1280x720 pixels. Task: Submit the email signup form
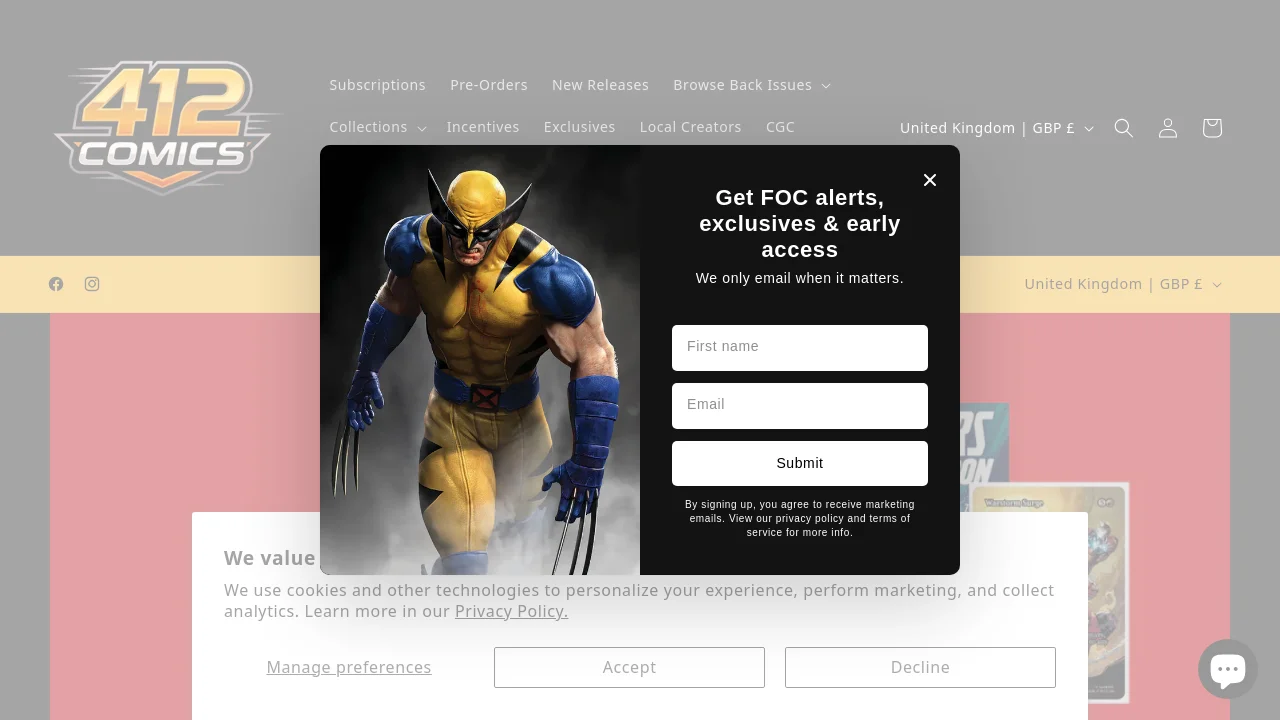point(799,463)
